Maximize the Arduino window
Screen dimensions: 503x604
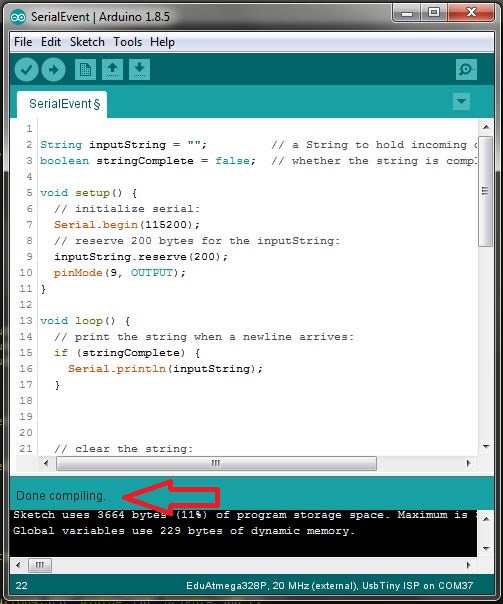(434, 13)
